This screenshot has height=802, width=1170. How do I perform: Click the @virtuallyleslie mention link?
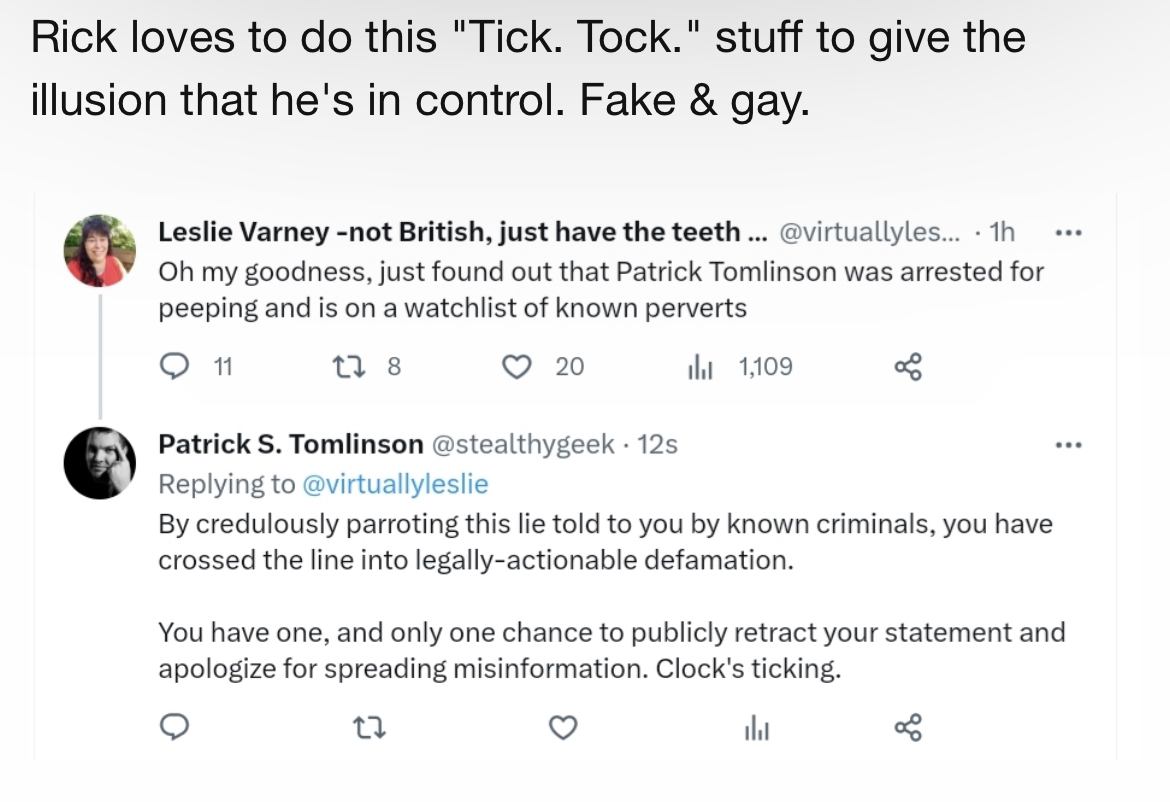(395, 484)
